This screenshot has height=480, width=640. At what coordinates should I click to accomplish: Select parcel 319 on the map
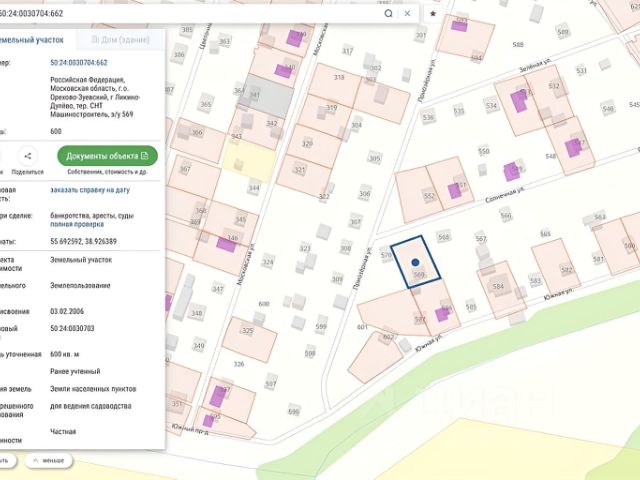tap(324, 115)
